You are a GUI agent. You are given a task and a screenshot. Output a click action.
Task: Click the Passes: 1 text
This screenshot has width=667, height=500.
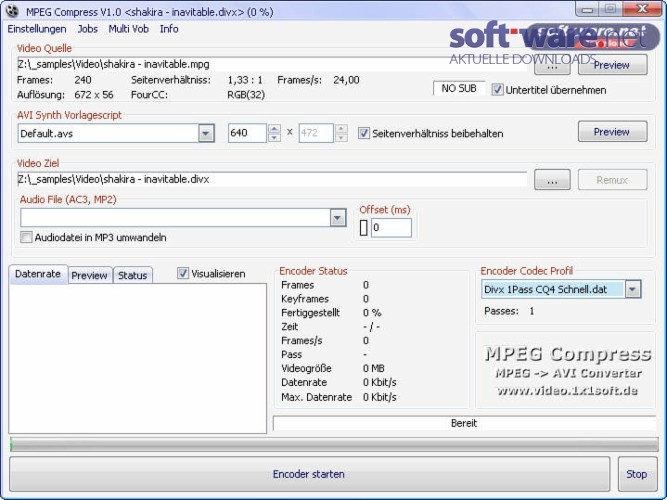coord(509,311)
